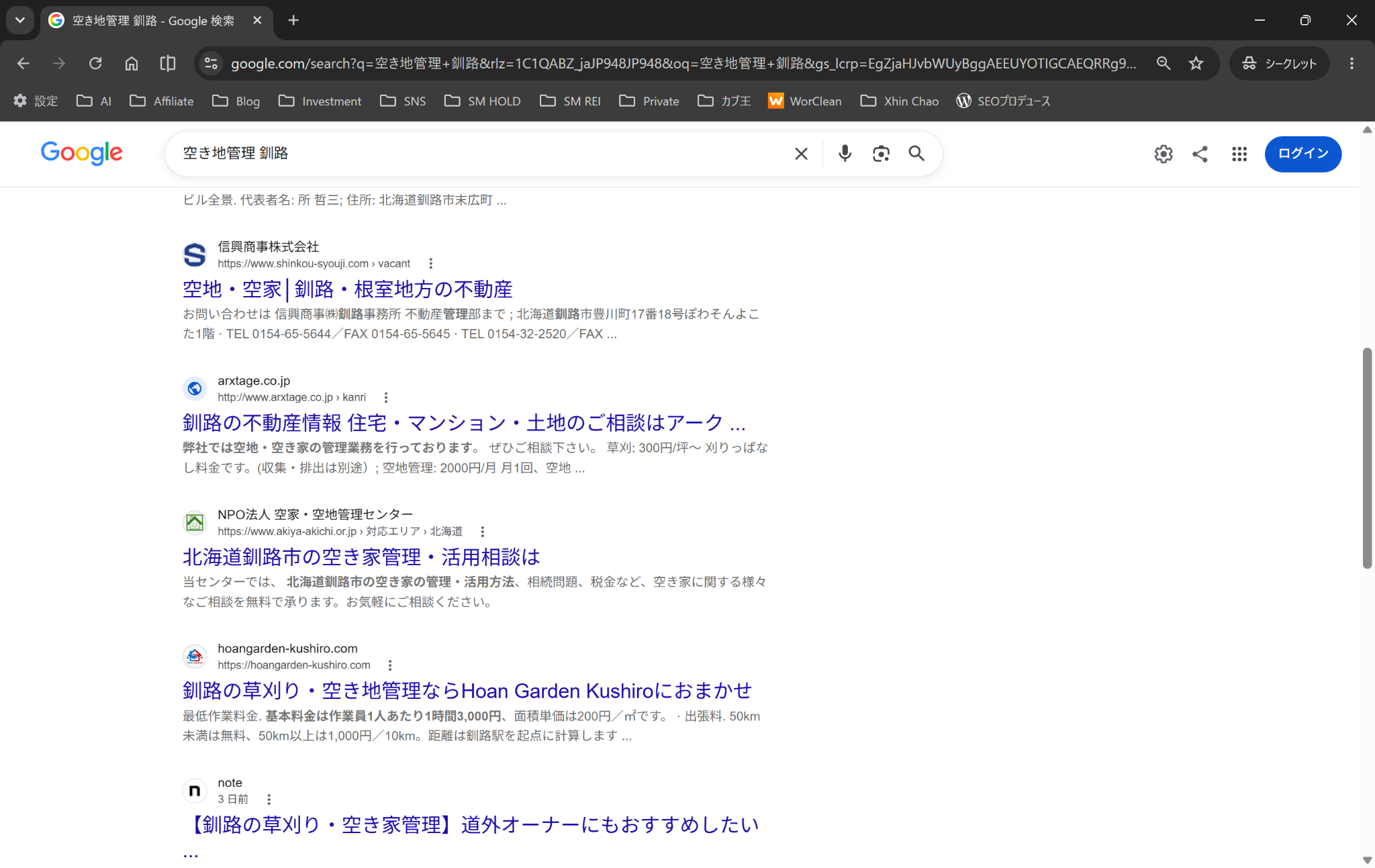This screenshot has width=1375, height=868.
Task: Open the 北海道釧路市の空き家管理・活用相談は result
Action: [361, 557]
